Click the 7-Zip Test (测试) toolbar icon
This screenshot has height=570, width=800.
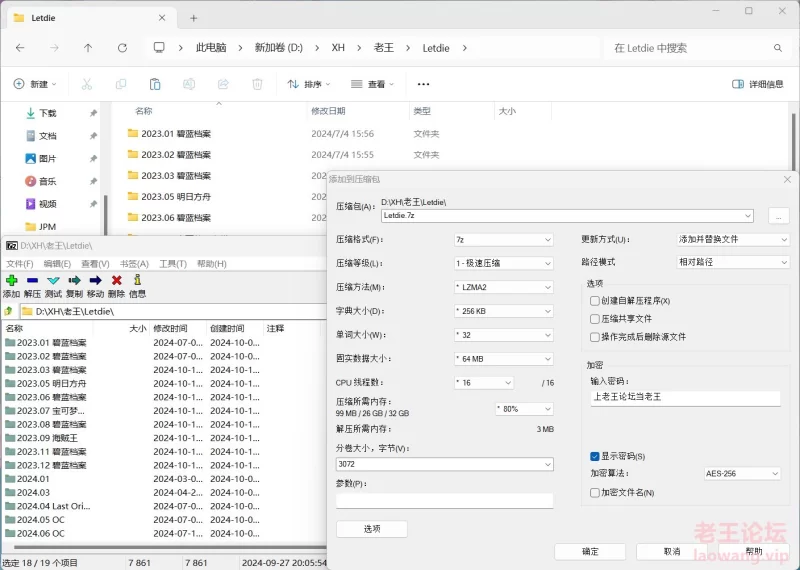(x=54, y=281)
